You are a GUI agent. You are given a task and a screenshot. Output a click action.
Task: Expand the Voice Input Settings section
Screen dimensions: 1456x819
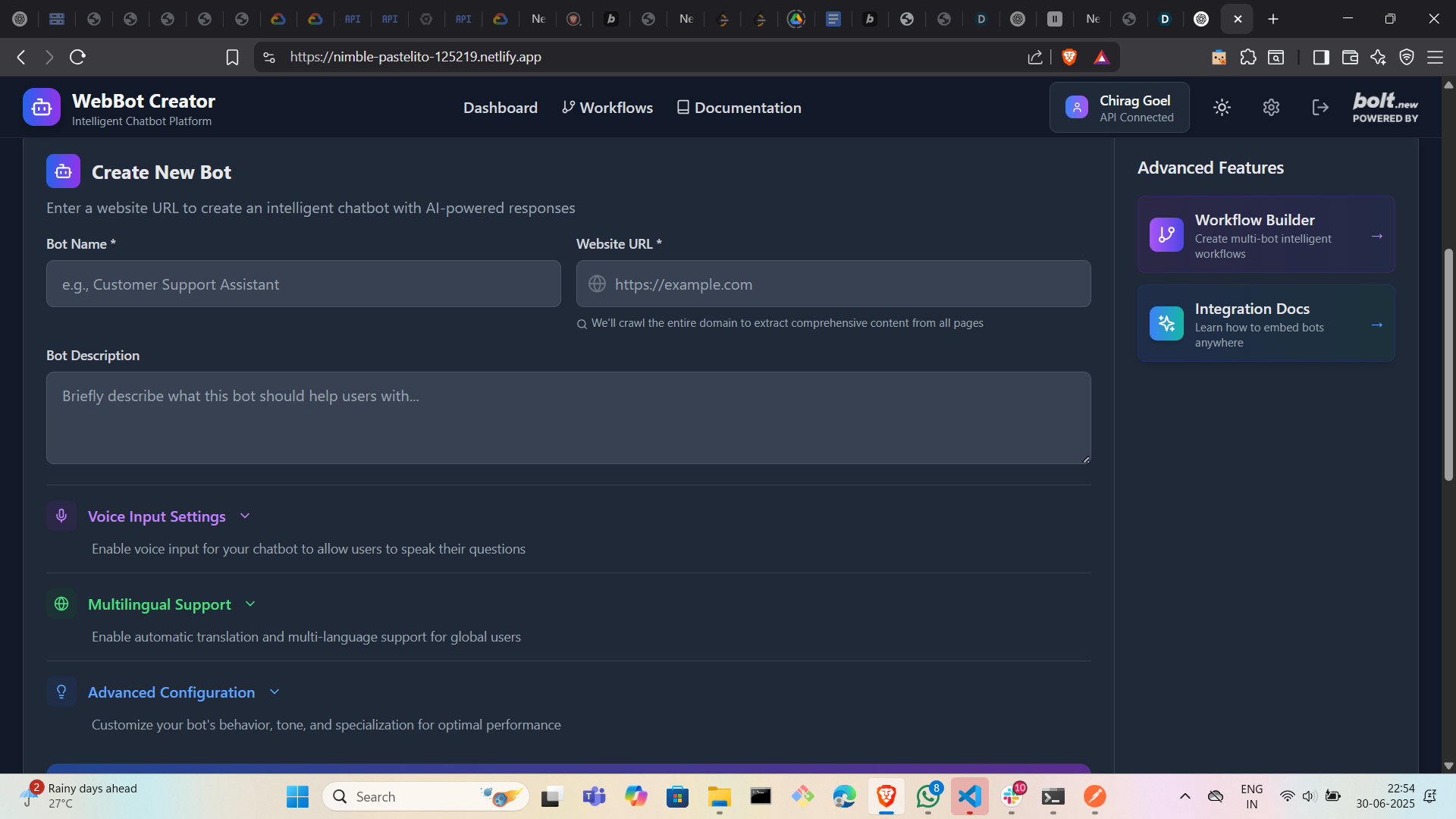coord(157,516)
